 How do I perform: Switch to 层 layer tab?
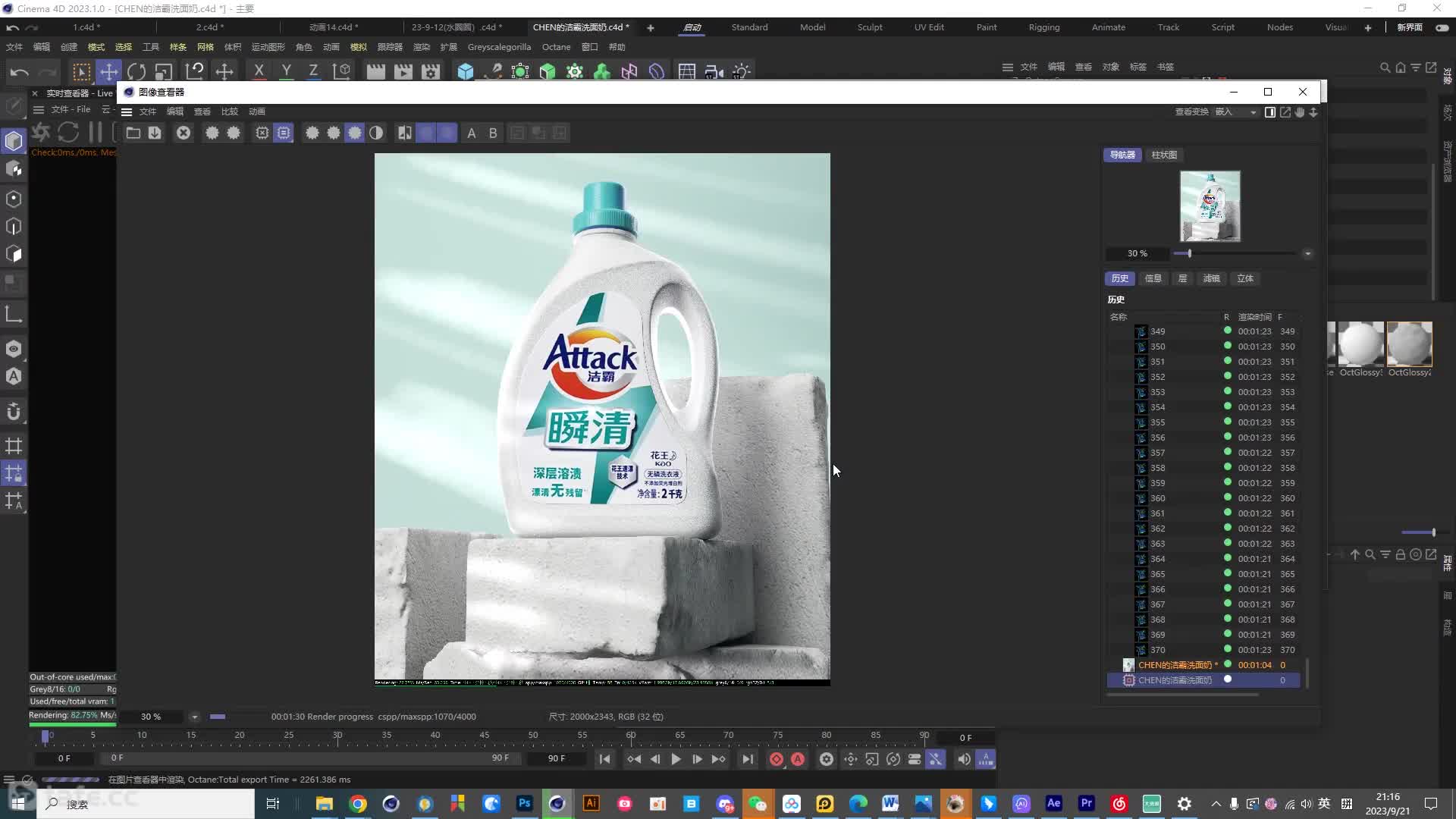(x=1182, y=278)
